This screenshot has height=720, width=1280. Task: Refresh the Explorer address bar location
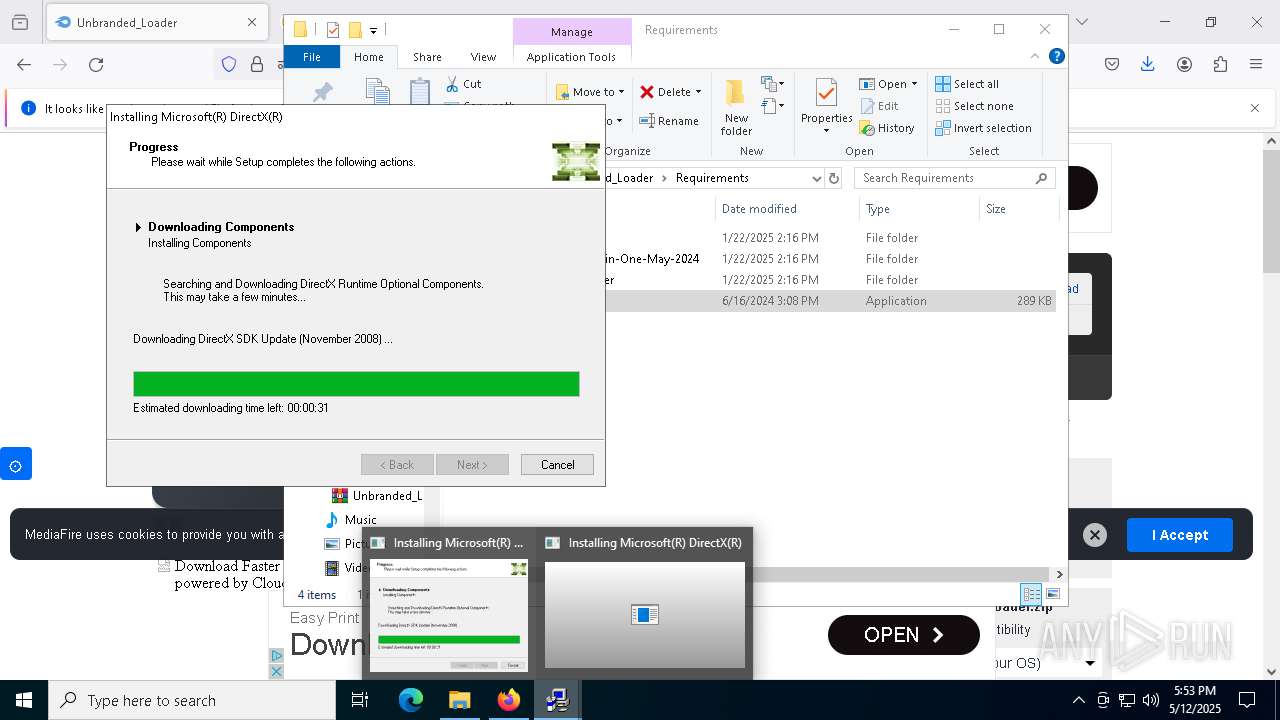tap(834, 178)
